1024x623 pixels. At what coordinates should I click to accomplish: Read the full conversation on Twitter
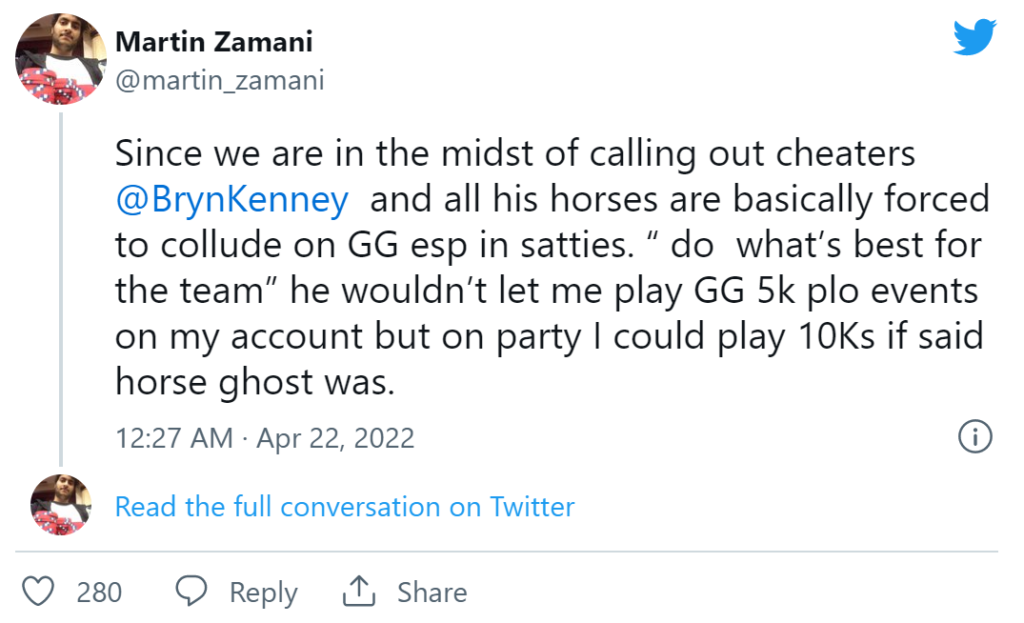coord(345,506)
